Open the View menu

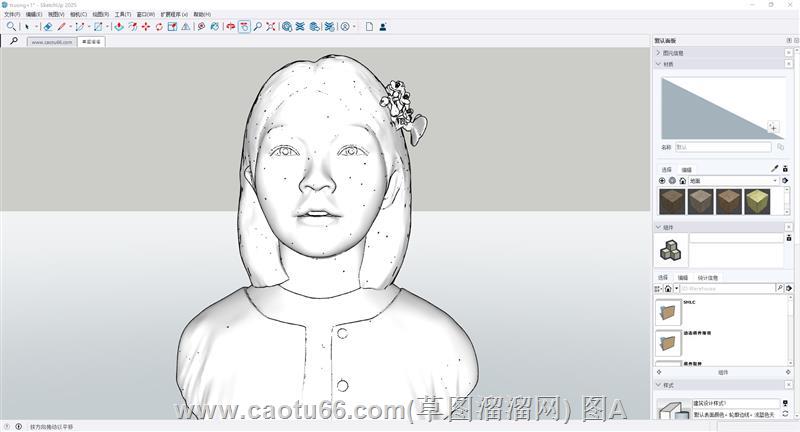56,14
